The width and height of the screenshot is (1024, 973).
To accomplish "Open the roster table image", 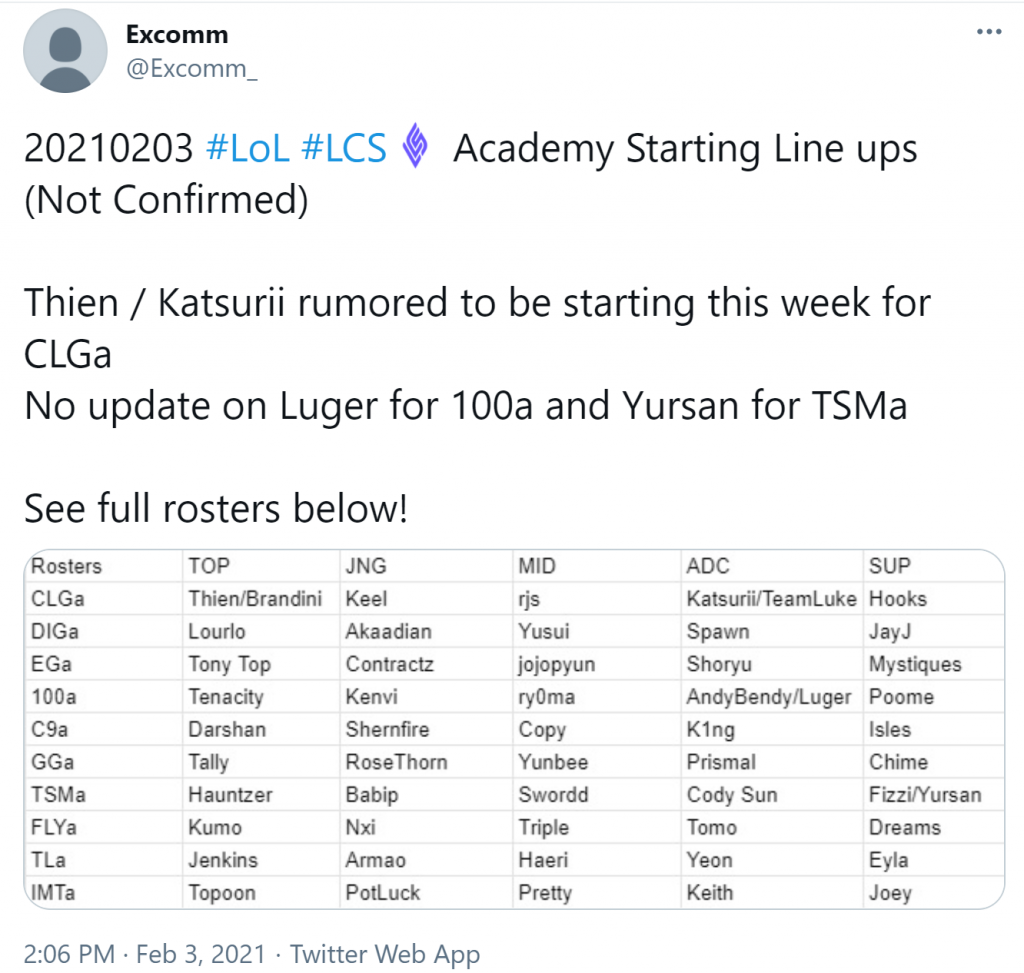I will tap(514, 729).
